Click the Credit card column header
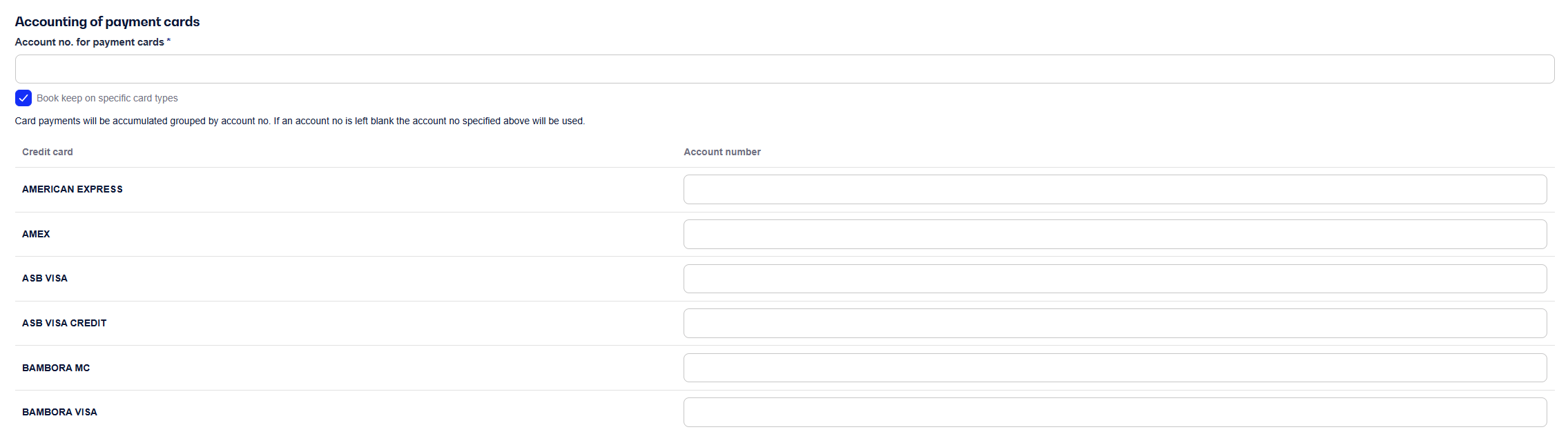The width and height of the screenshot is (1568, 434). click(x=47, y=152)
